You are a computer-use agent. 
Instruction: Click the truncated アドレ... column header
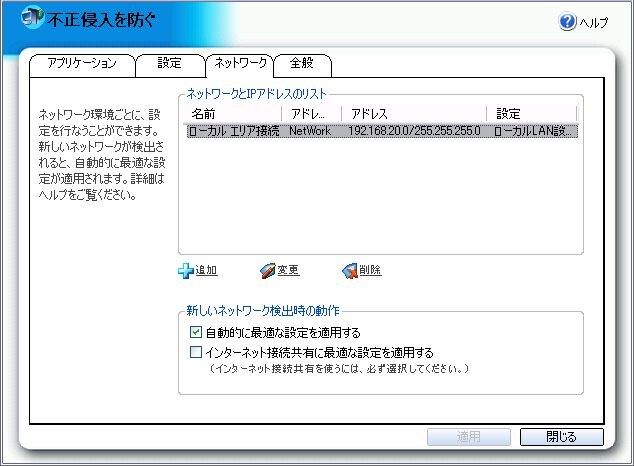pos(312,114)
